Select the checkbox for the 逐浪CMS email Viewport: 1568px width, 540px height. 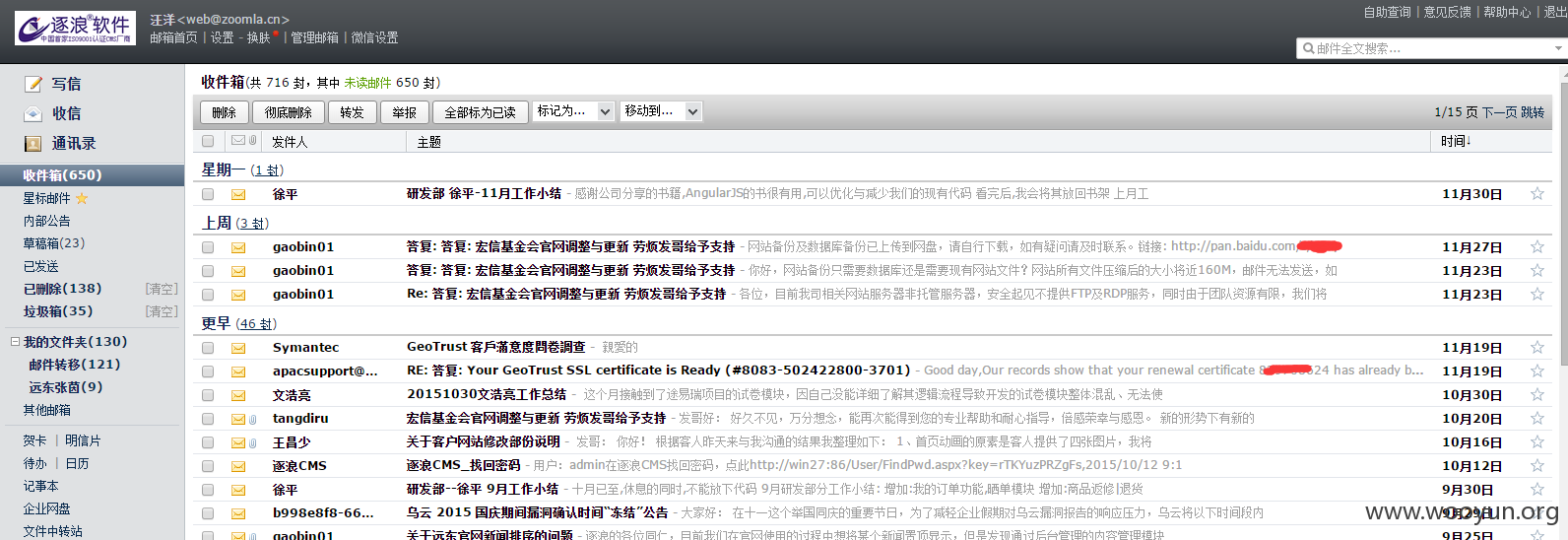point(208,466)
